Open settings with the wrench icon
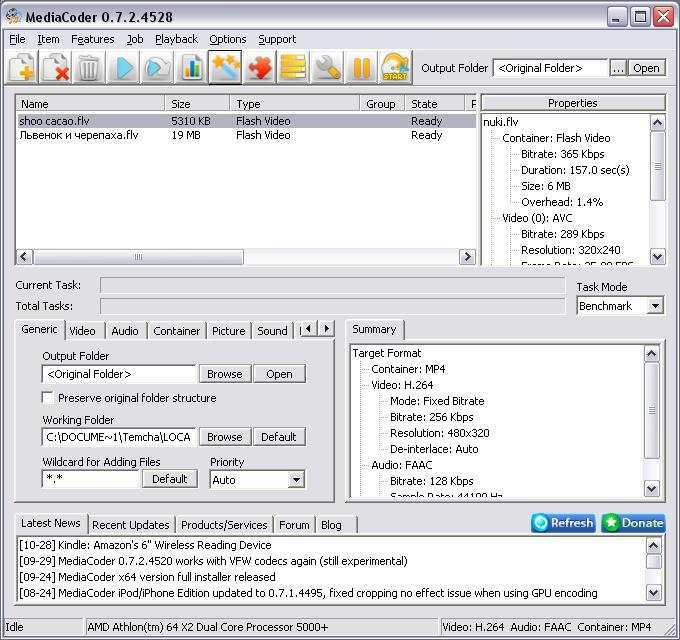 click(x=327, y=67)
